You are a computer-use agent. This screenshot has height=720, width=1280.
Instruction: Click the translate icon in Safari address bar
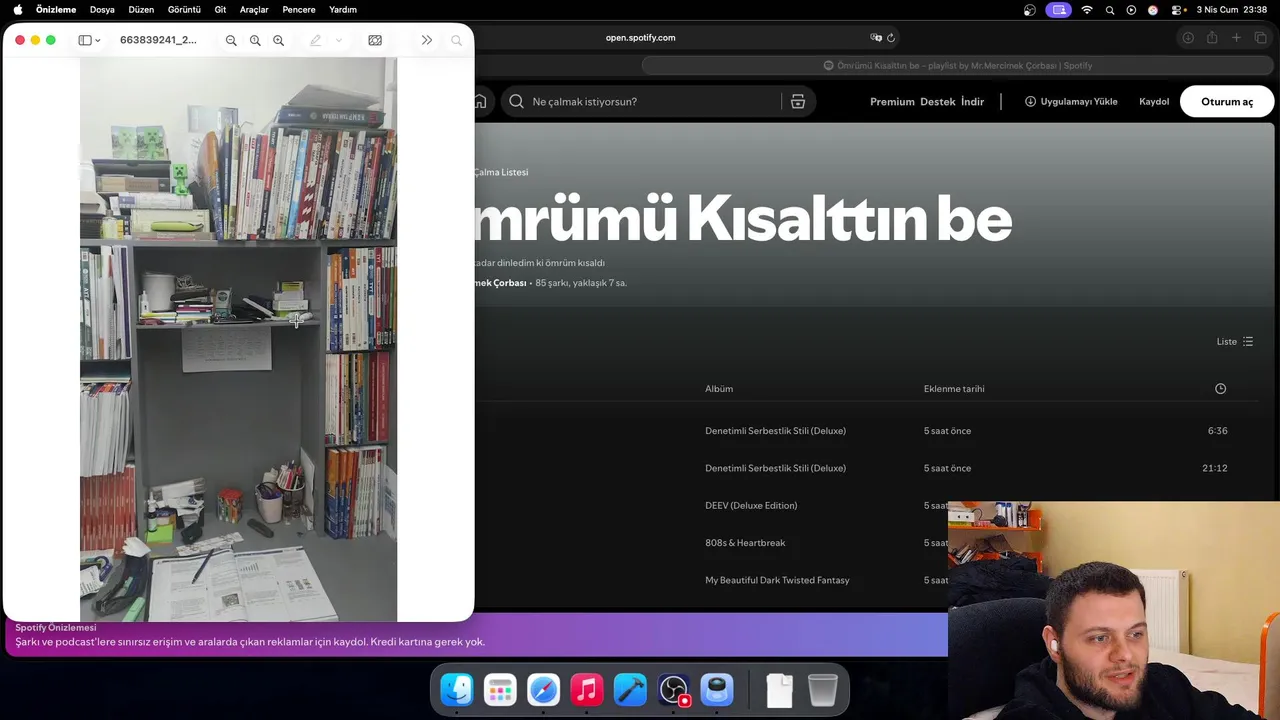click(x=876, y=38)
